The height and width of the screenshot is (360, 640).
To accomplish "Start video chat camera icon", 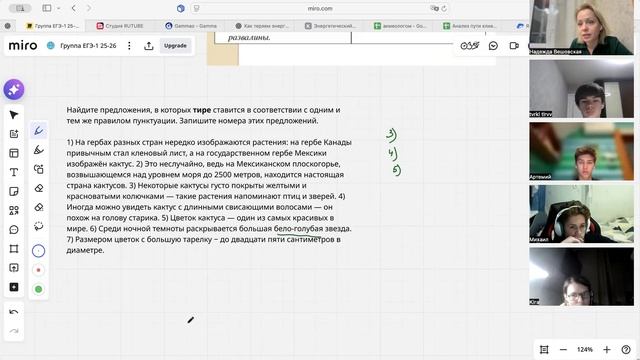I will click(x=514, y=46).
